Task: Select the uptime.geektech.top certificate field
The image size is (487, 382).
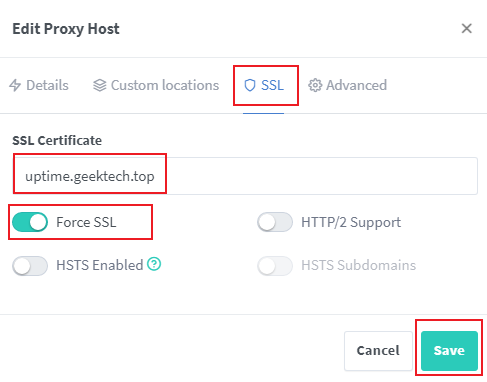Action: pyautogui.click(x=90, y=176)
